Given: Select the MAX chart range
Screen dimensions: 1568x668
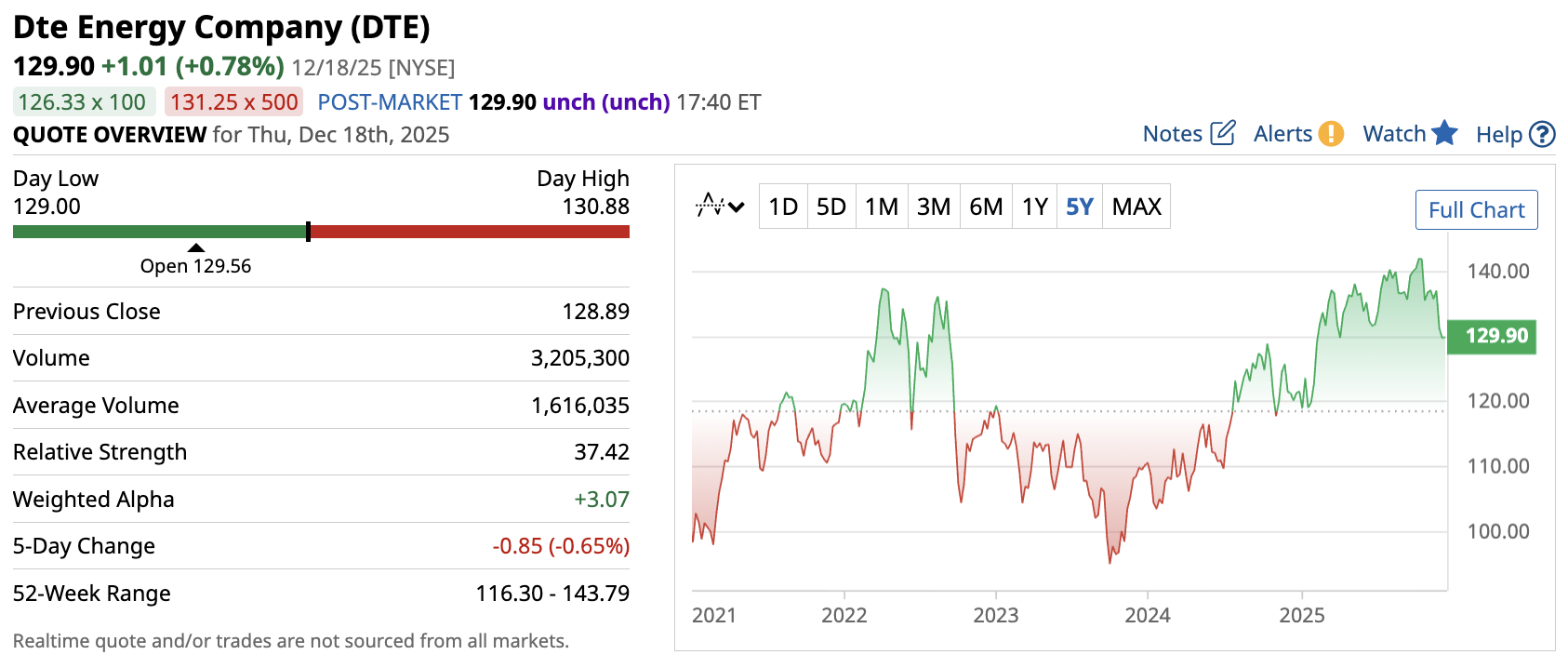Looking at the screenshot, I should coord(1136,207).
